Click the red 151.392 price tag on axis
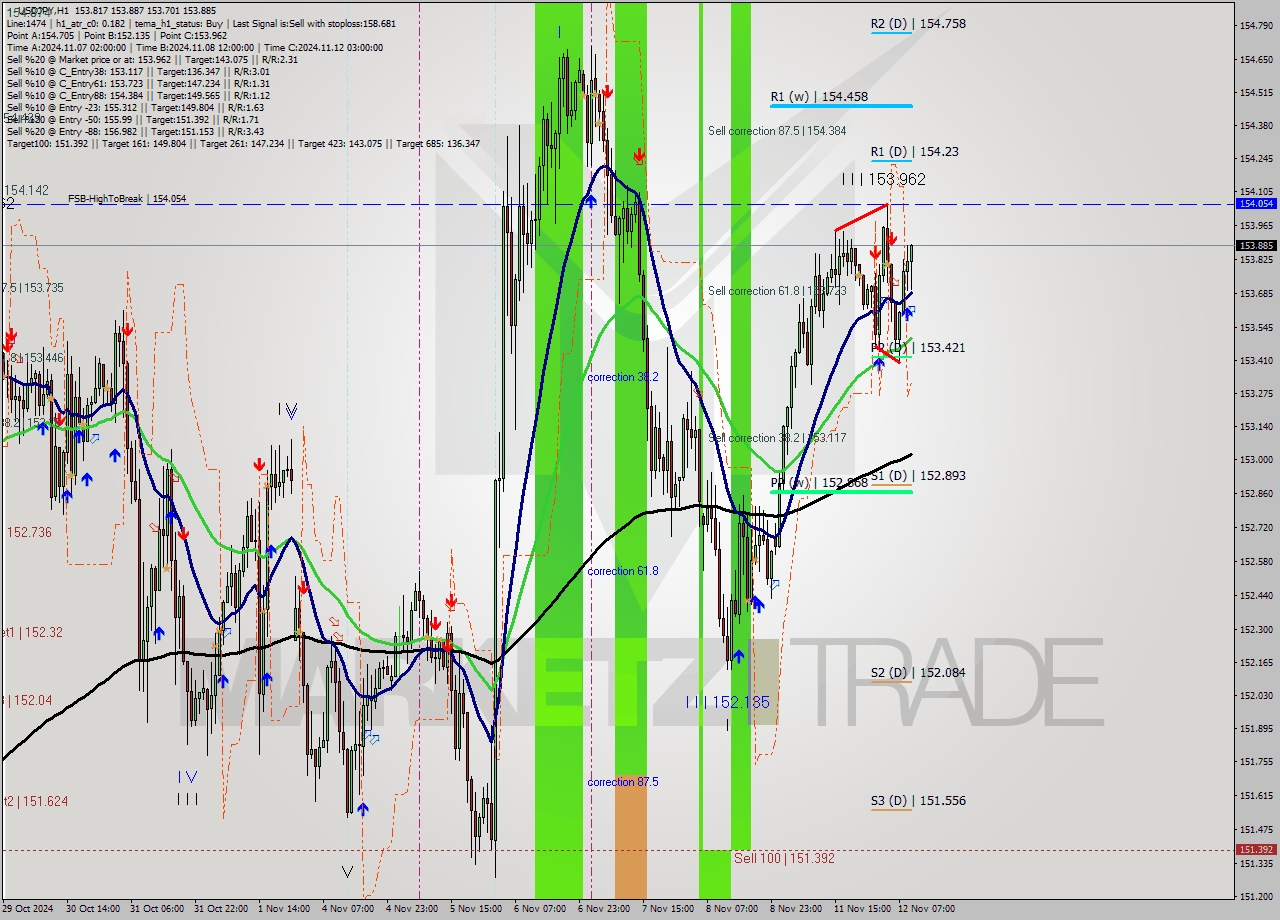This screenshot has height=920, width=1280. [x=1256, y=849]
